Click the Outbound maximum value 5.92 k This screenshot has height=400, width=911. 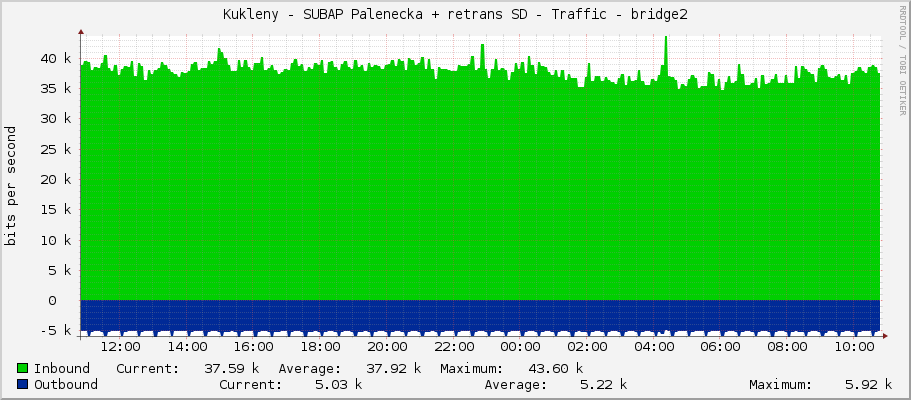[x=868, y=384]
